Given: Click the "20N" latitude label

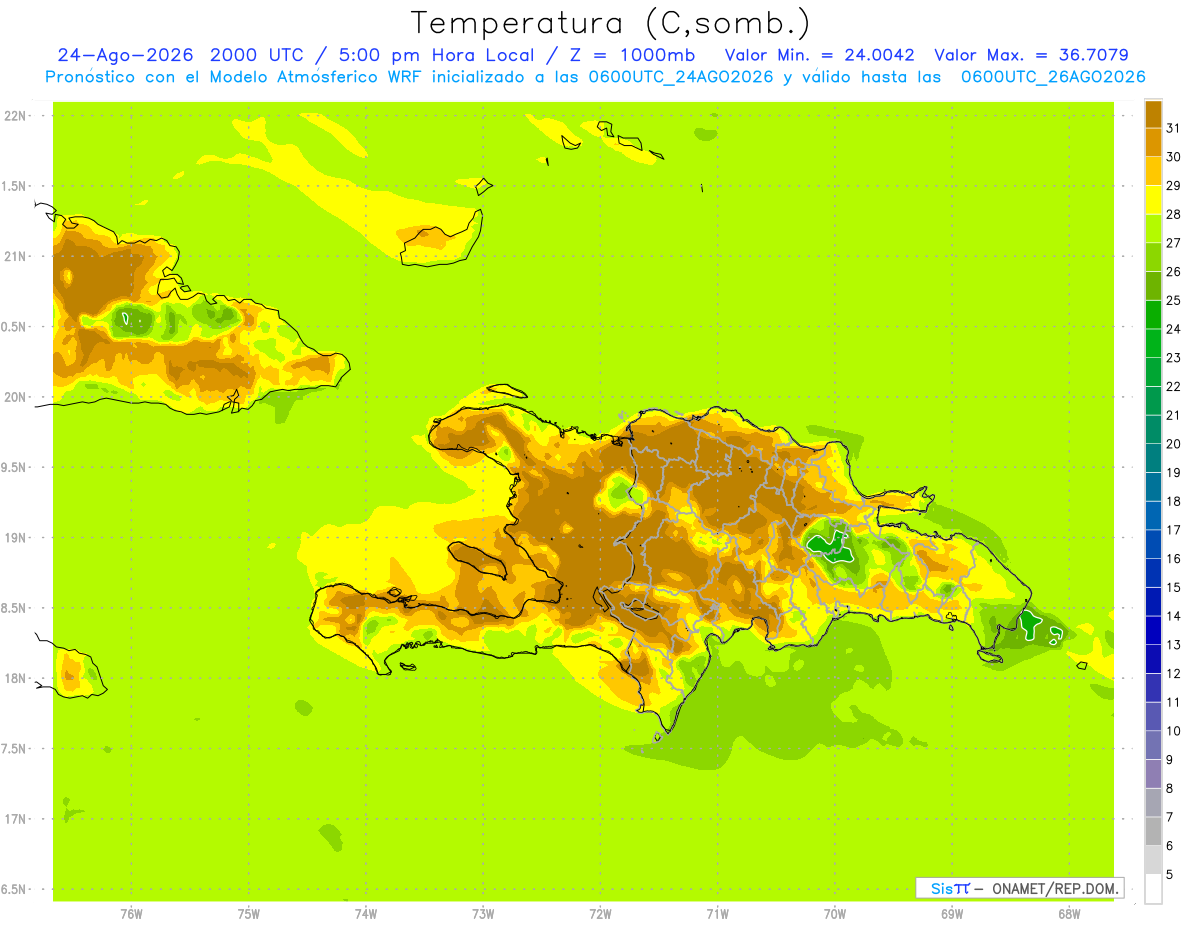Looking at the screenshot, I should 17,397.
